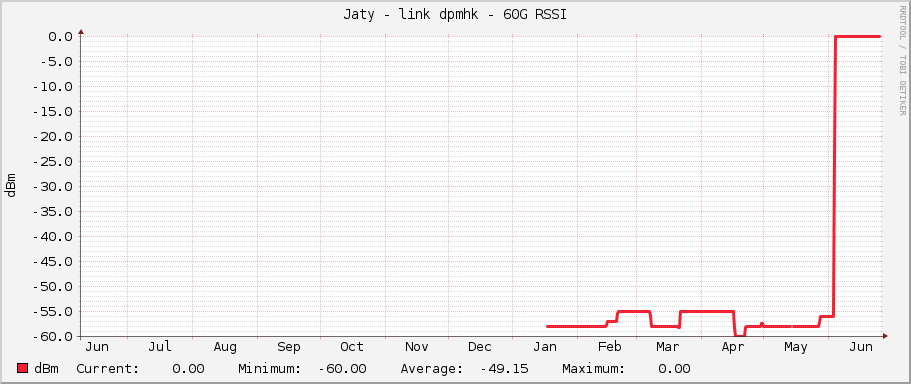Viewport: 911px width, 384px height.
Task: Click the Maximum value '0.00'
Action: [675, 369]
